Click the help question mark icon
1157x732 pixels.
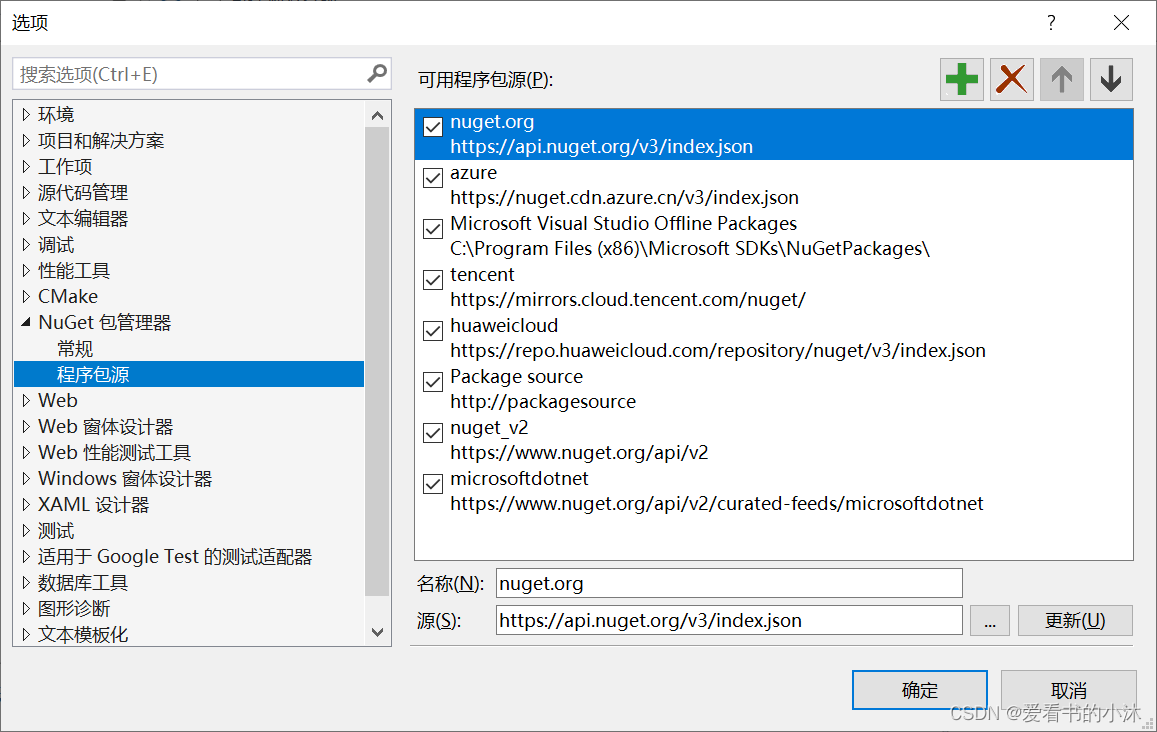pos(1051,23)
